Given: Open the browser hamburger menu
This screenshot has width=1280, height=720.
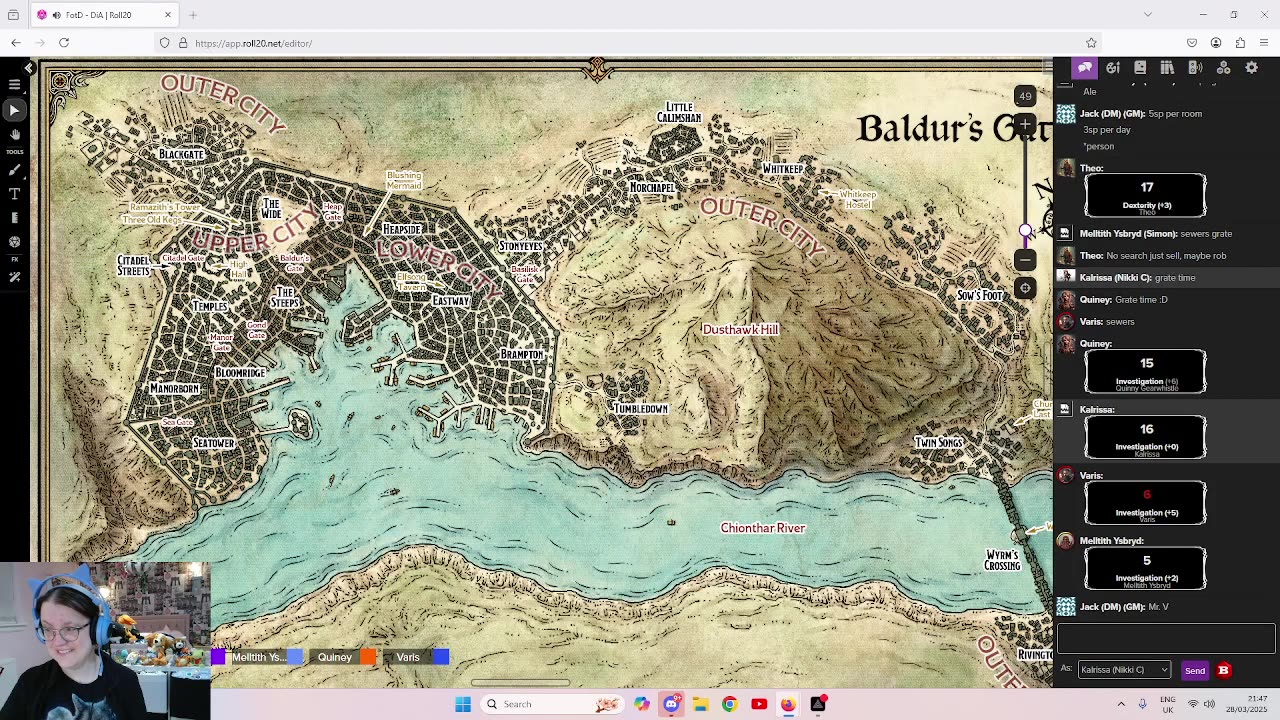Looking at the screenshot, I should [1264, 43].
